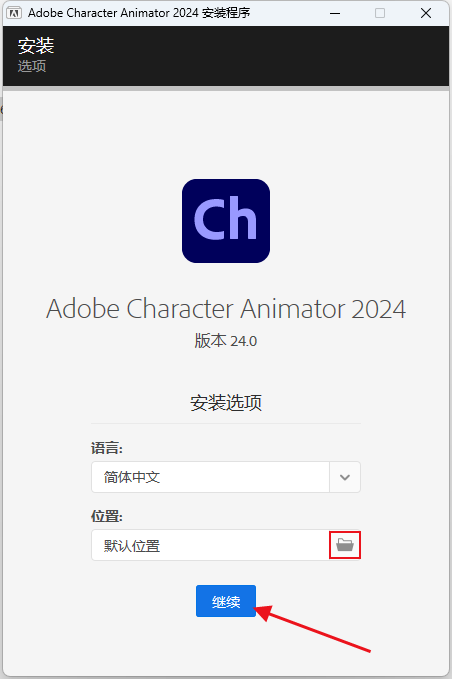Image resolution: width=452 pixels, height=679 pixels.
Task: Open the folder browse icon for location
Action: click(345, 545)
